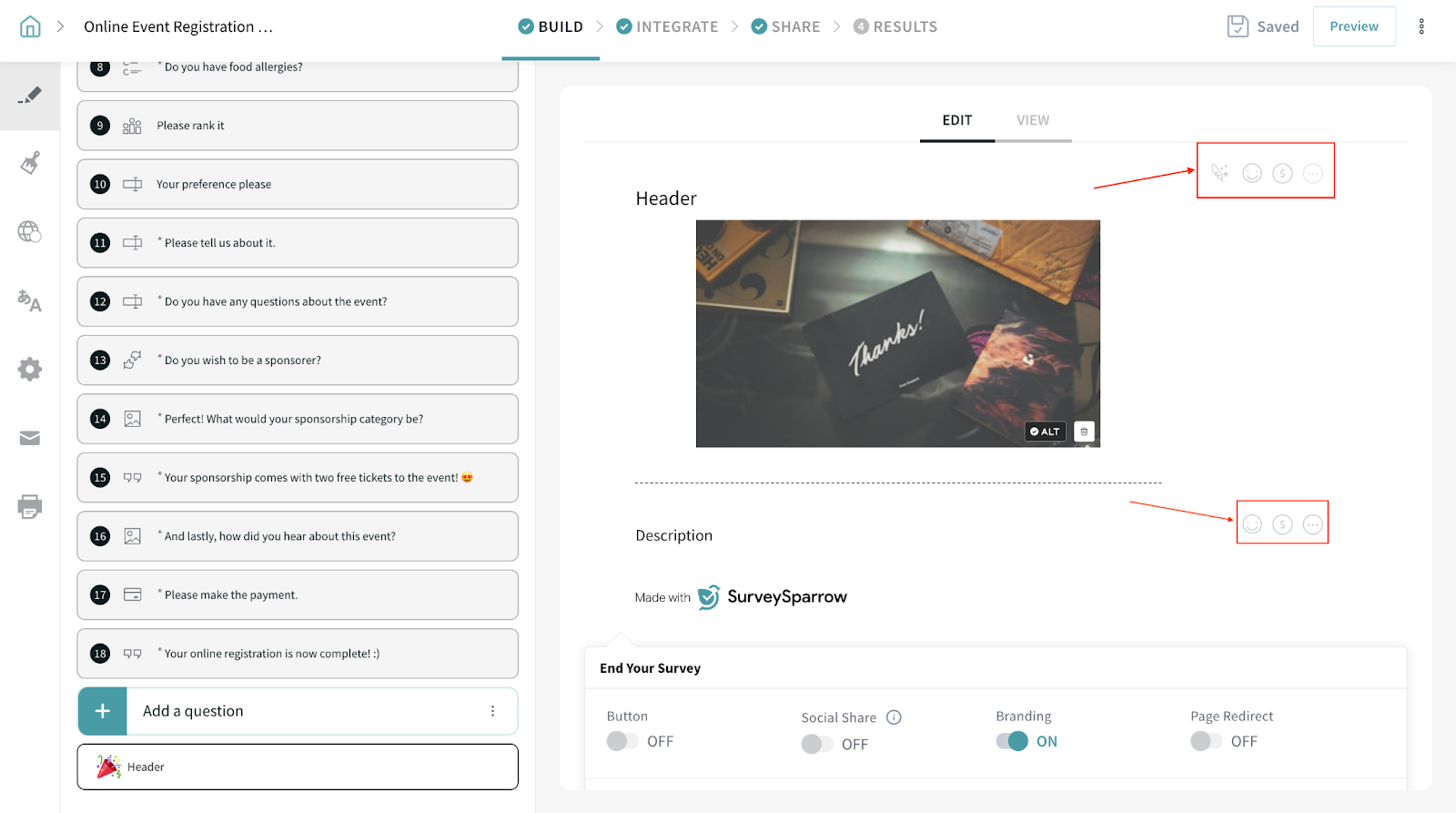1456x813 pixels.
Task: Enable the Social Share toggle
Action: [817, 744]
